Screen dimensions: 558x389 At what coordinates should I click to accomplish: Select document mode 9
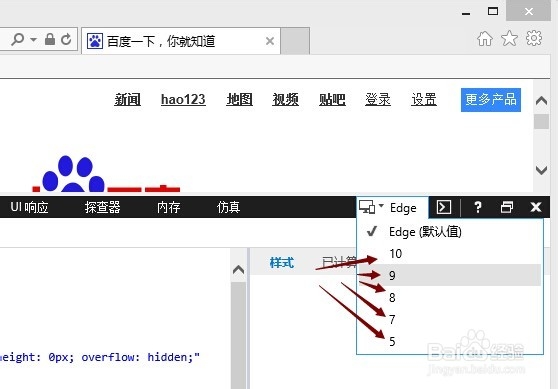point(449,275)
